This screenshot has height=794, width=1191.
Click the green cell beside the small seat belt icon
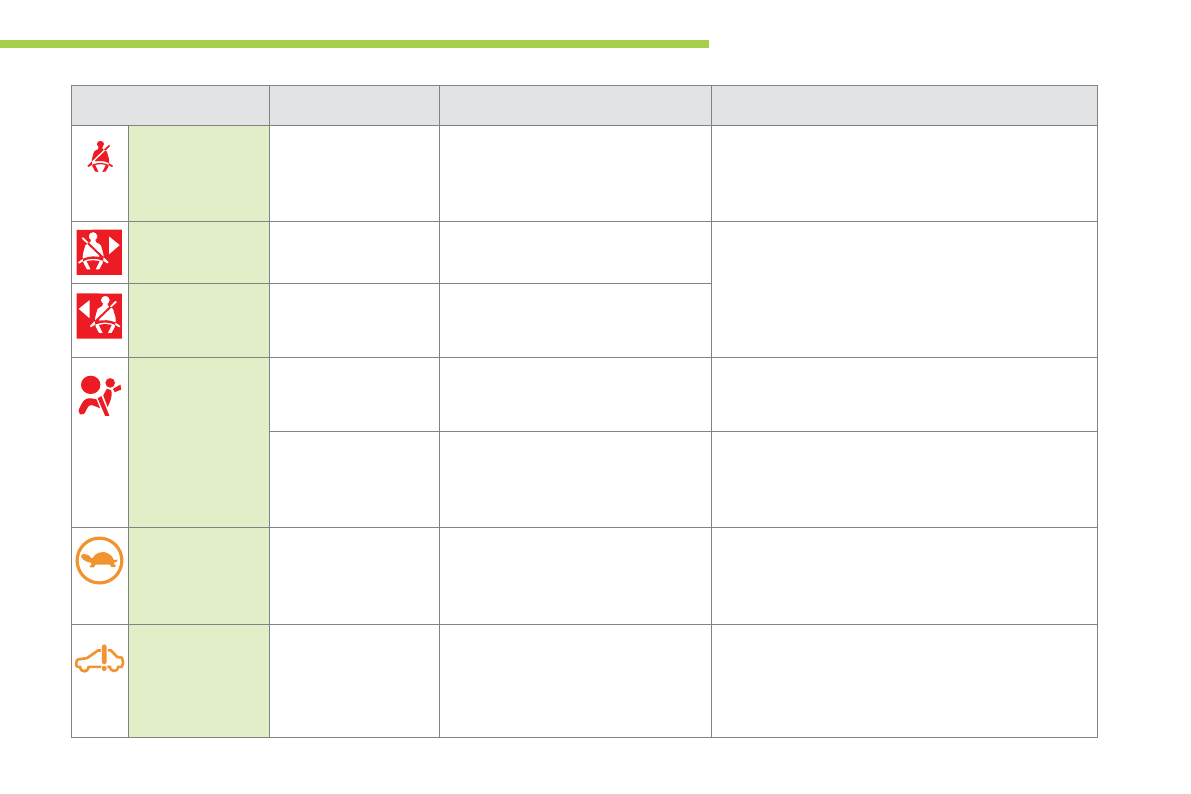[199, 173]
